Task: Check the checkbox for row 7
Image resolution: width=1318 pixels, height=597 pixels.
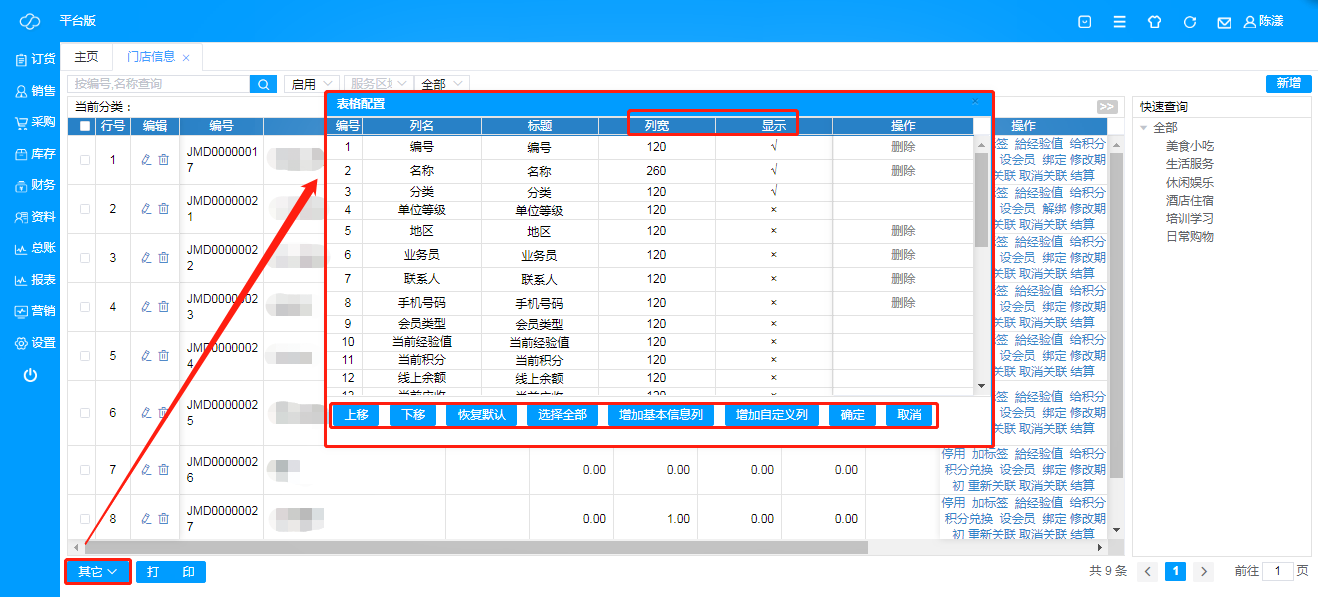Action: tap(84, 470)
